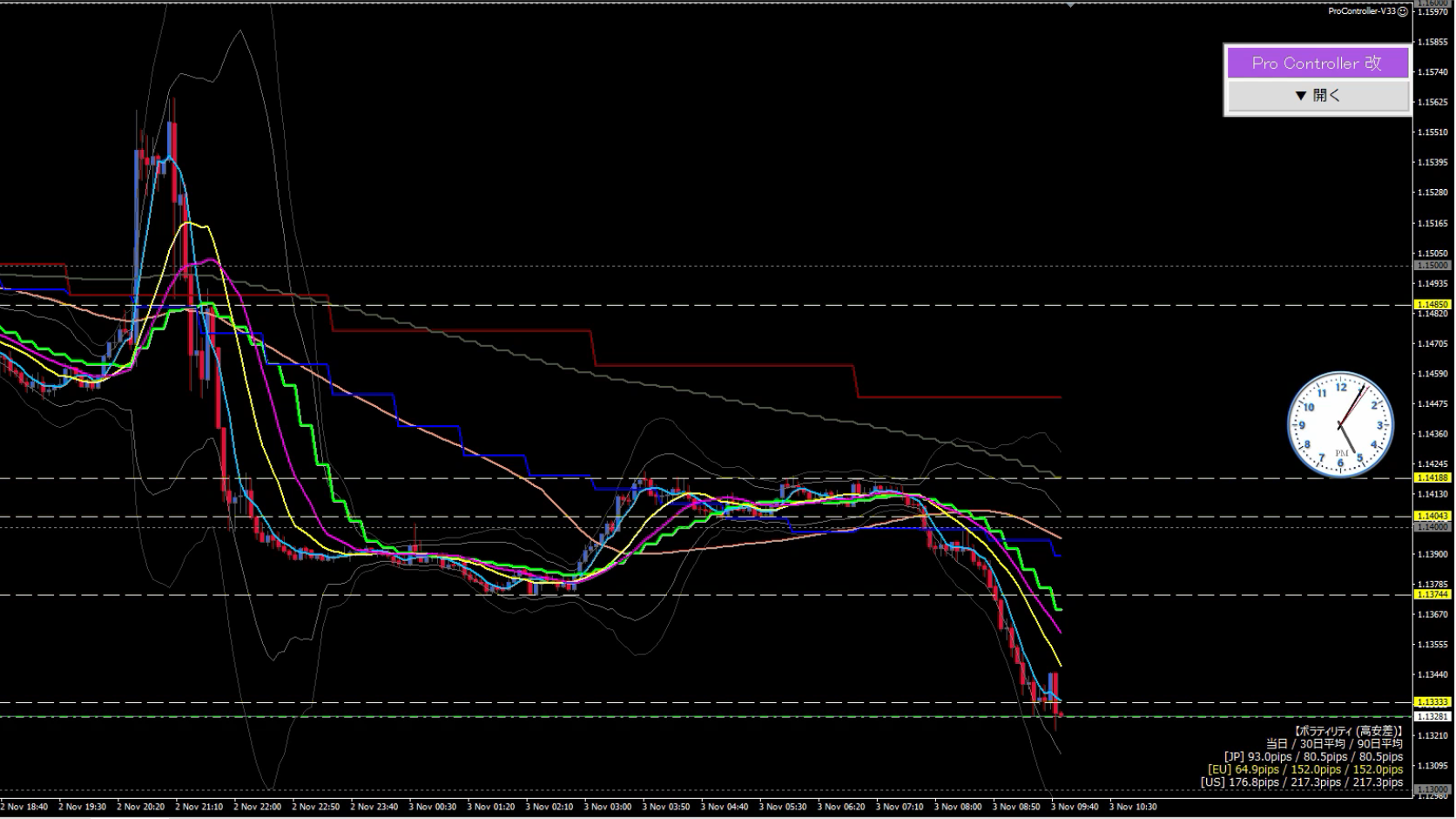1456x819 pixels.
Task: Select the yellow 1.14850 price level label
Action: [1432, 305]
